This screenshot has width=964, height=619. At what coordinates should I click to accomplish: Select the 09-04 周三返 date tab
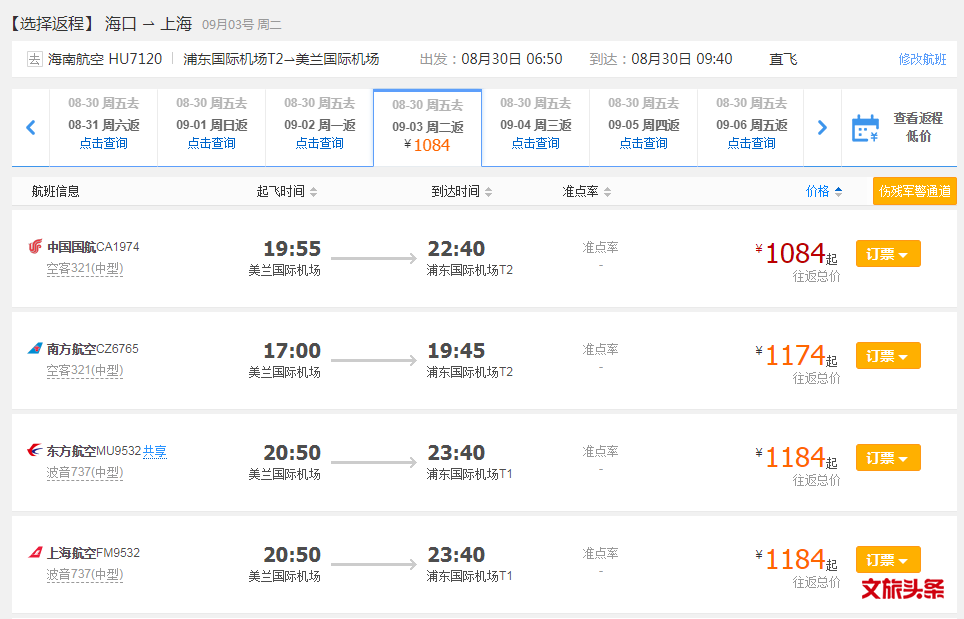pyautogui.click(x=535, y=127)
